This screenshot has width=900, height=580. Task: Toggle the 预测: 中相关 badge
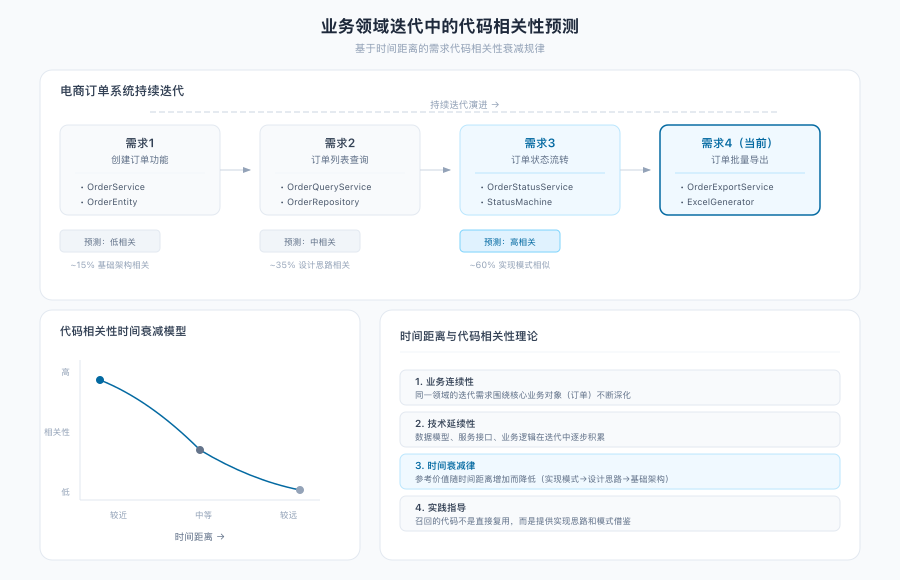[310, 241]
